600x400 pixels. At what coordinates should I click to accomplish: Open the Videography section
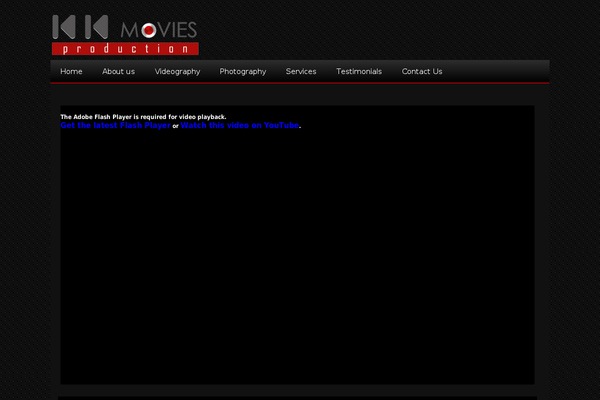coord(177,72)
